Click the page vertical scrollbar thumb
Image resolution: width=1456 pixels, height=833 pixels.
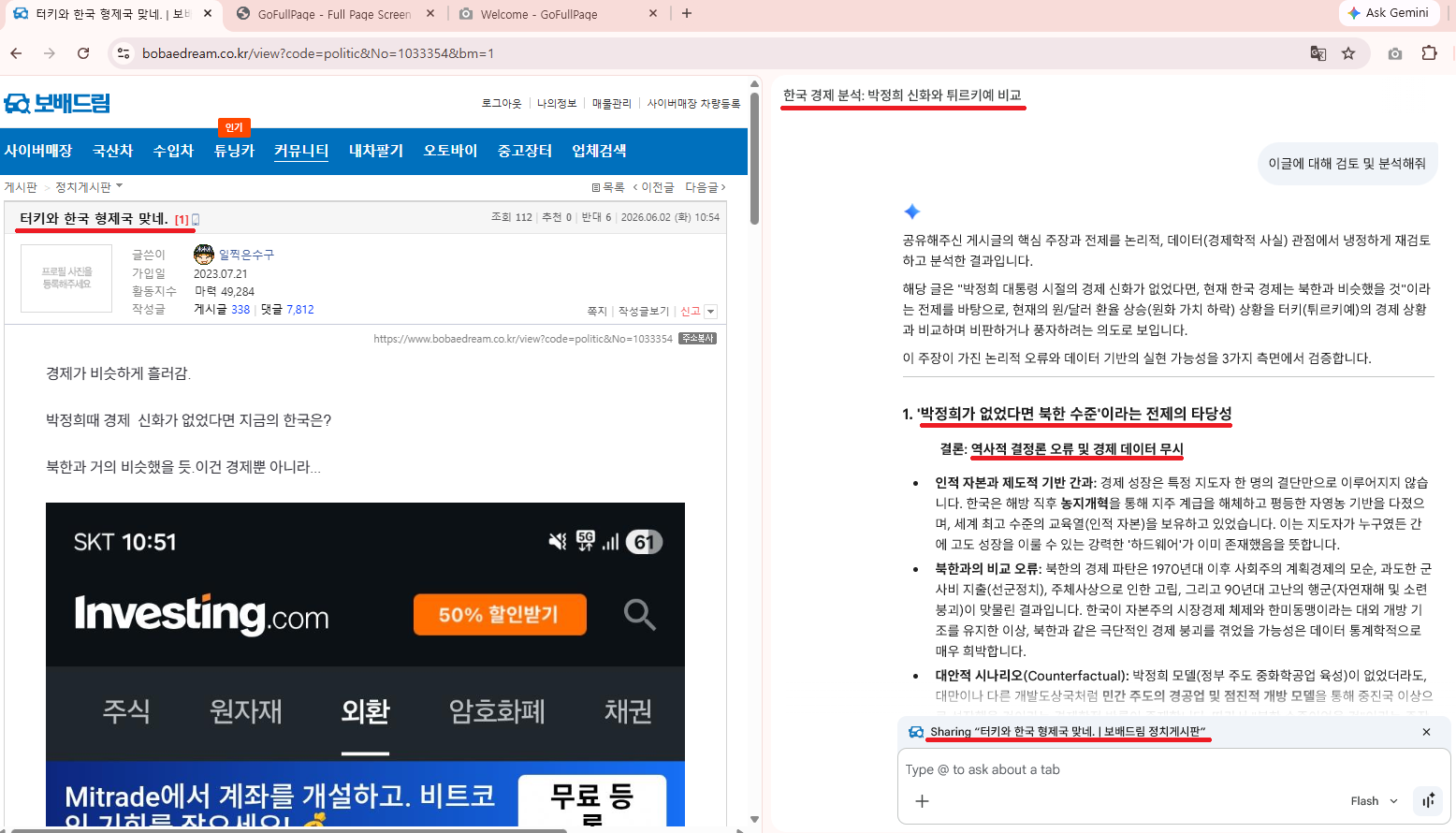(x=754, y=159)
